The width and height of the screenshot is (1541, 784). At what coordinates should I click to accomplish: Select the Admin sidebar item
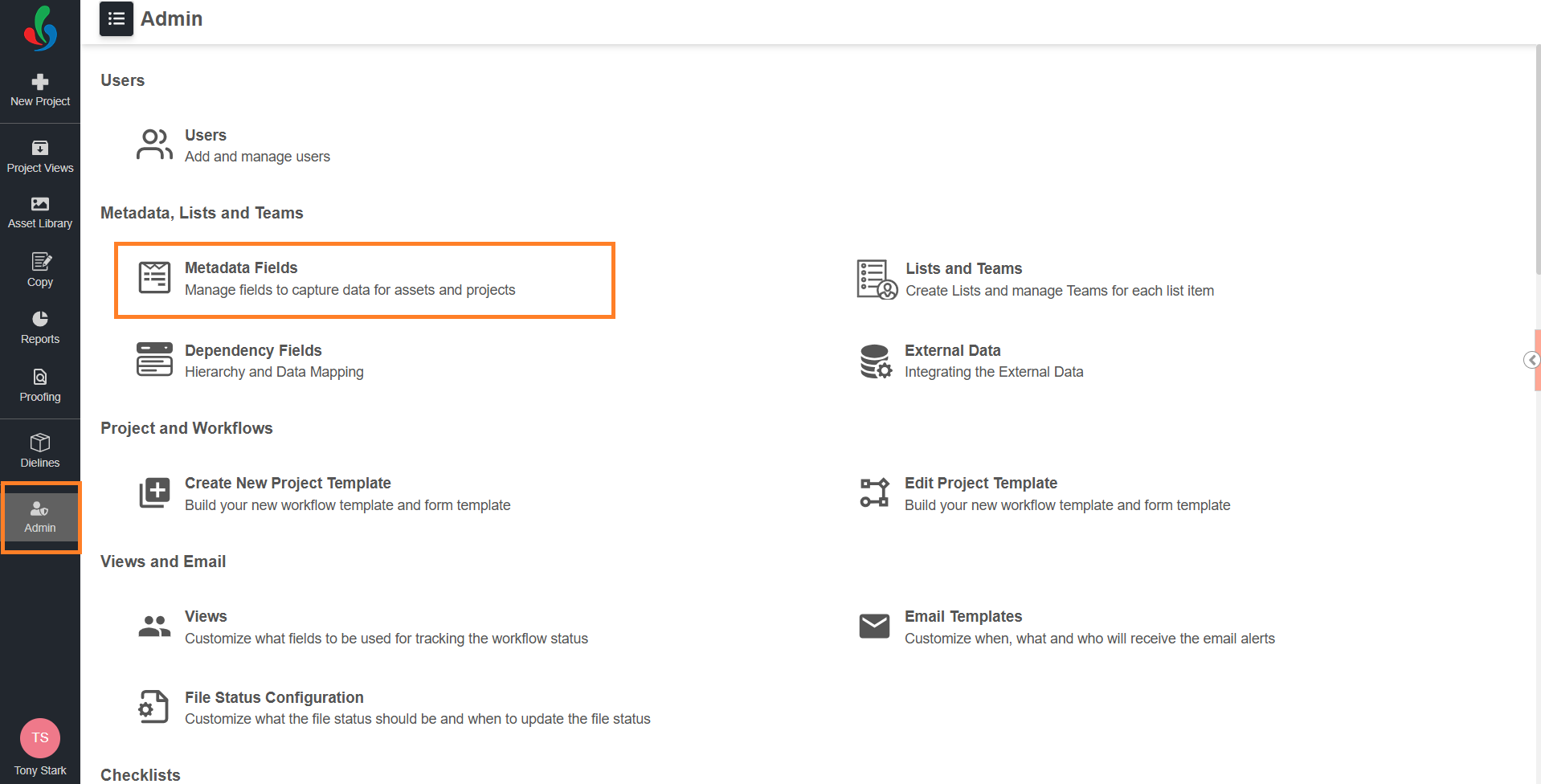point(40,517)
